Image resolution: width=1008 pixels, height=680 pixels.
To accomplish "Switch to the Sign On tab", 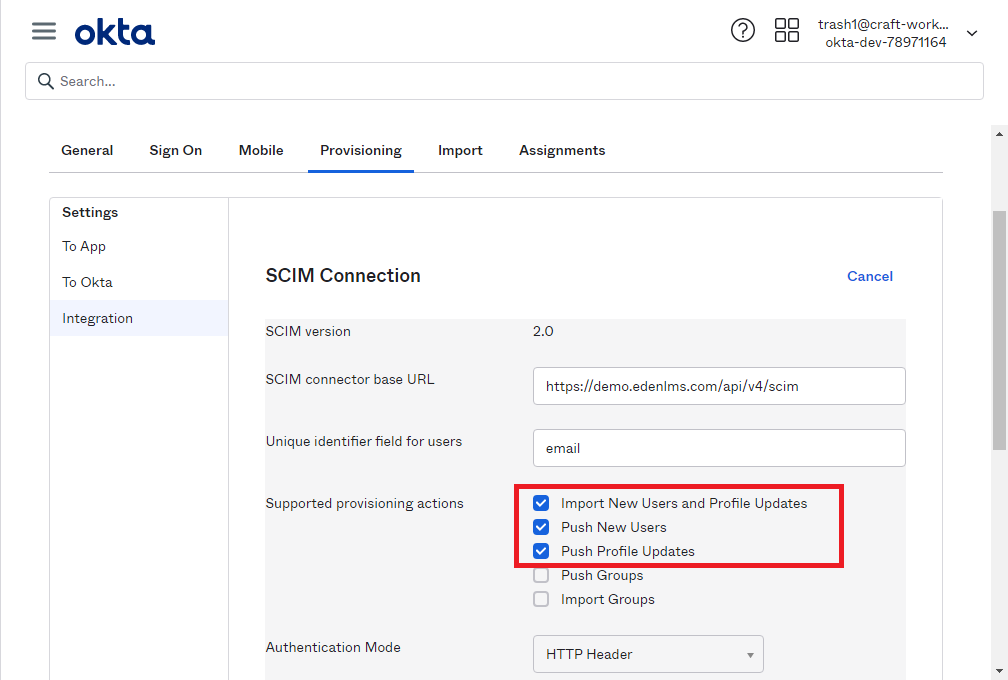I will (x=176, y=150).
